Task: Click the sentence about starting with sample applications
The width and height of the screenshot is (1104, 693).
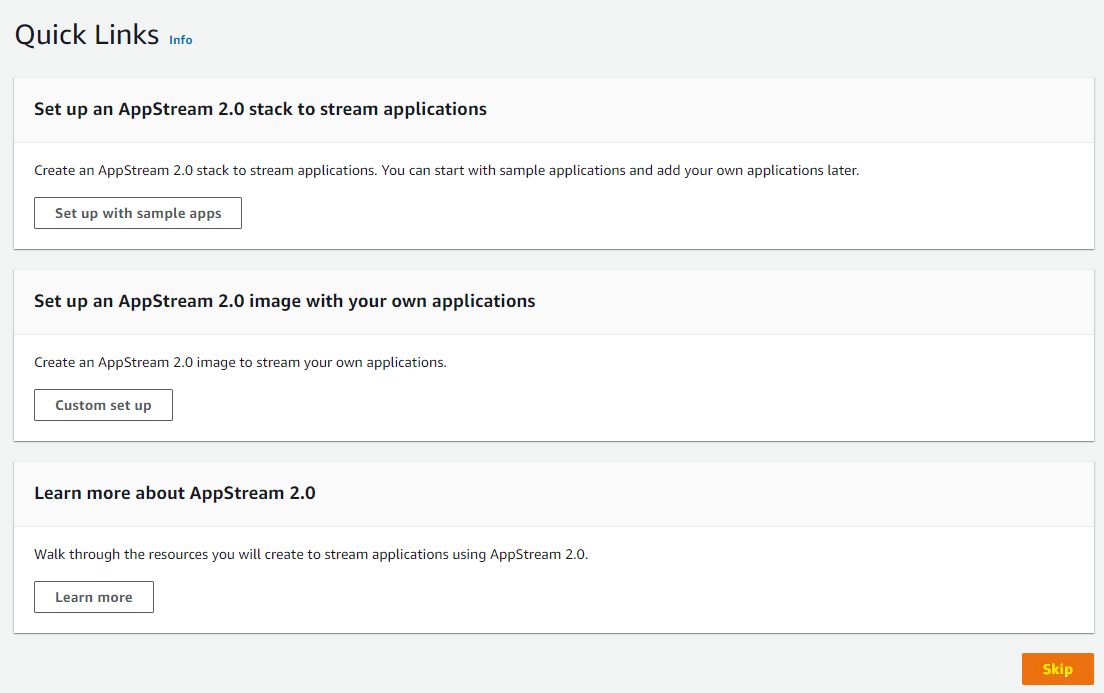Action: [x=618, y=170]
